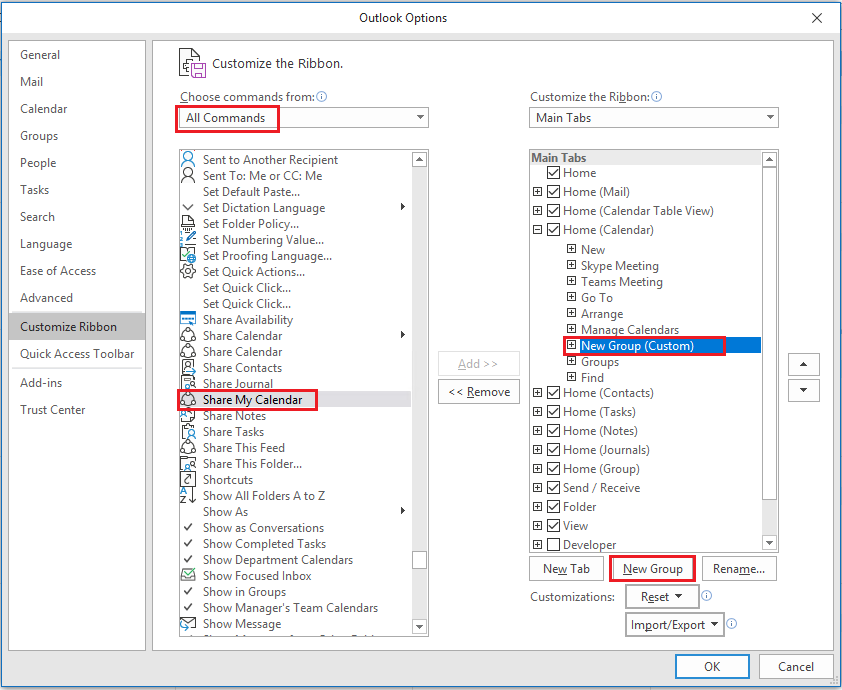The height and width of the screenshot is (690, 842).
Task: Select the Teams Meeting group row
Action: click(x=622, y=281)
